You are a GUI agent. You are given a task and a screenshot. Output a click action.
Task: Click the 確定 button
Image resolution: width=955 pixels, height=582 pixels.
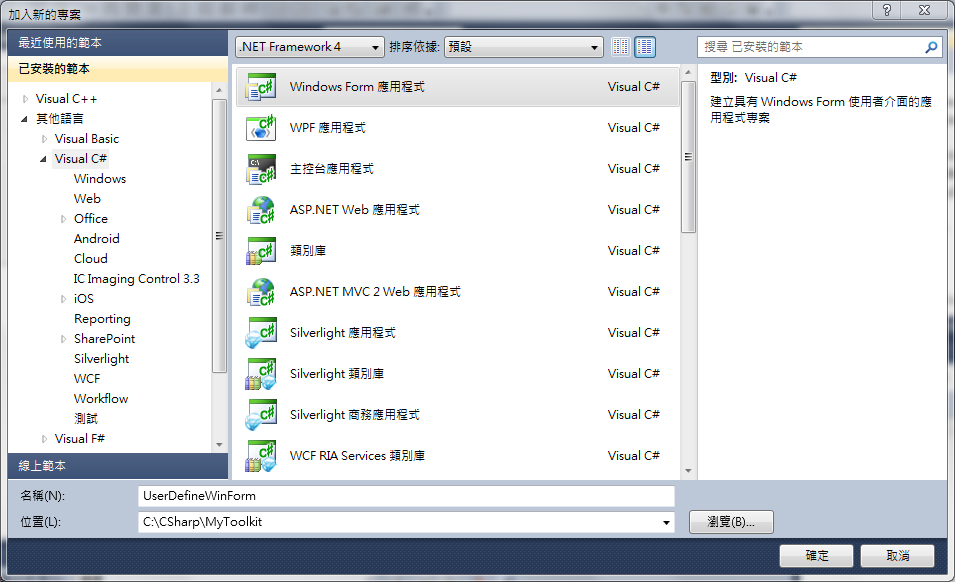816,555
